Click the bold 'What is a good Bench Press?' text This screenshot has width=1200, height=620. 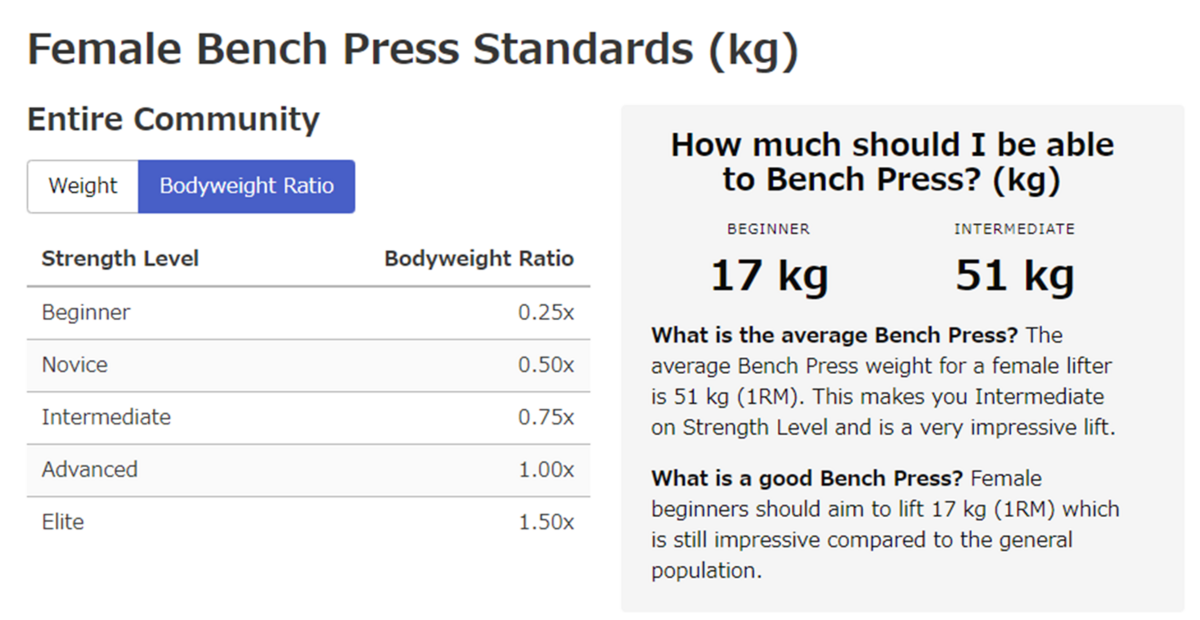(807, 478)
